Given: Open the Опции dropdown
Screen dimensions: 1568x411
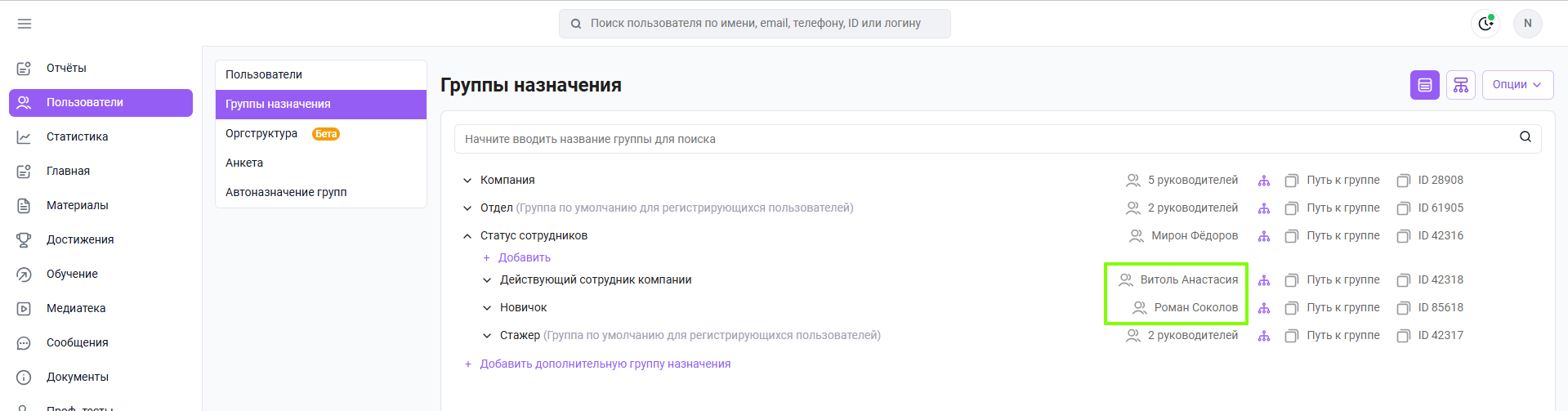Looking at the screenshot, I should point(1517,85).
